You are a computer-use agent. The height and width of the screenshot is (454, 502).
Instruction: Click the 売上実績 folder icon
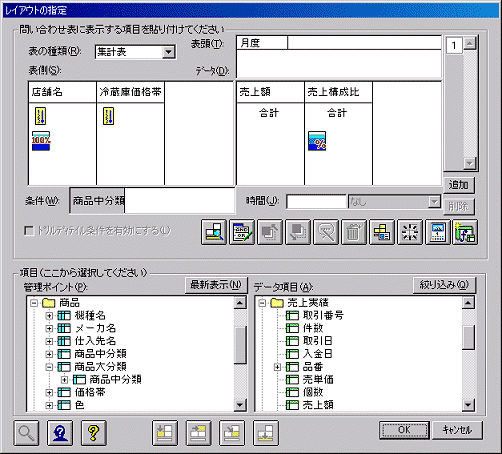277,303
